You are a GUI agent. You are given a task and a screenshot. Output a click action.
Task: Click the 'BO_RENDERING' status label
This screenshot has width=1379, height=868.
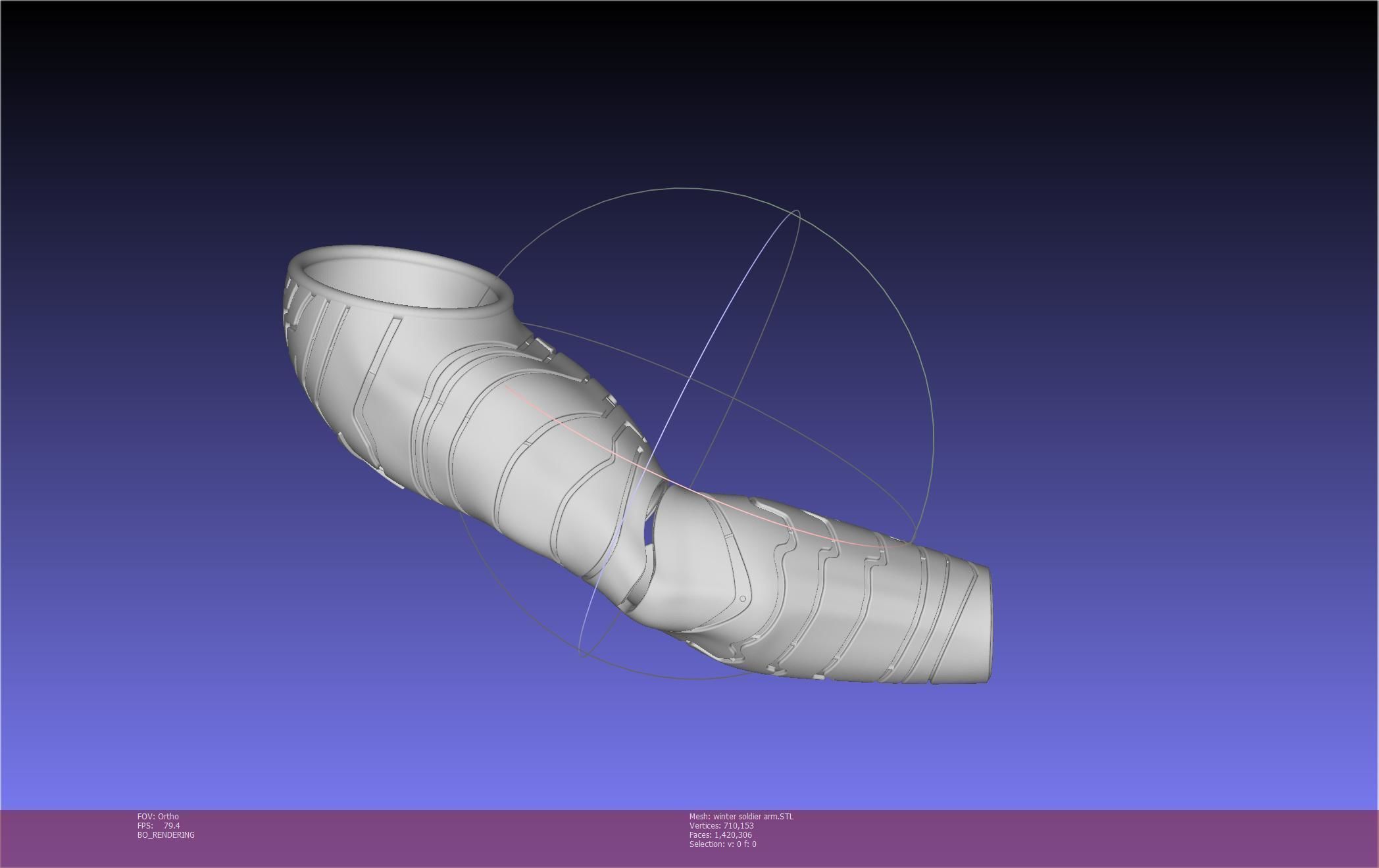point(166,834)
